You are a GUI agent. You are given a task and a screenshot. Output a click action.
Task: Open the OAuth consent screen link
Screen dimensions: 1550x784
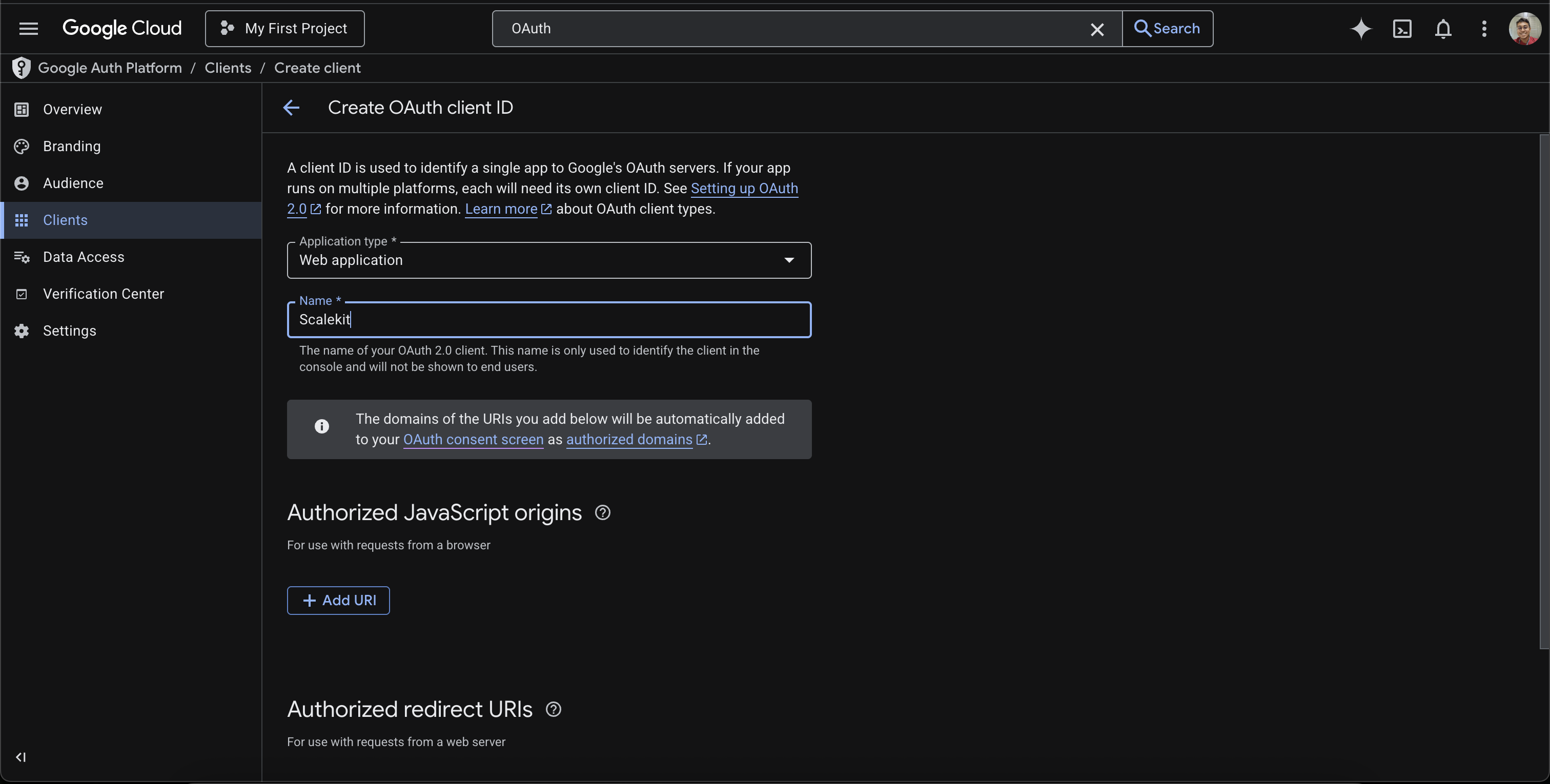pos(473,440)
